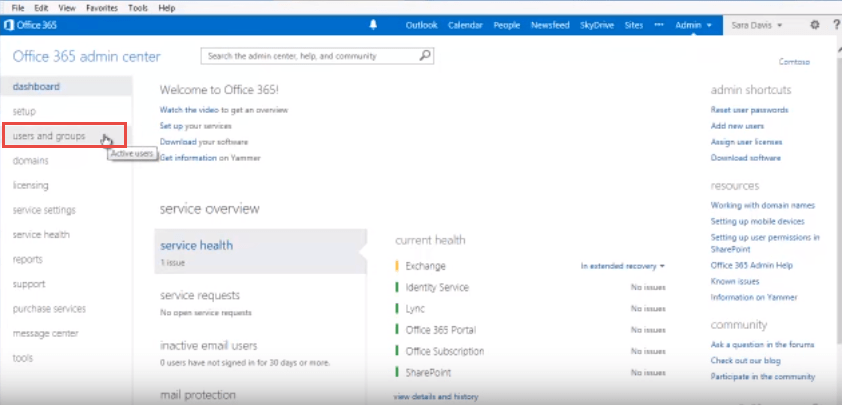The width and height of the screenshot is (842, 405).
Task: Open 'Setting up user permissions in SharePoint'
Action: (765, 243)
